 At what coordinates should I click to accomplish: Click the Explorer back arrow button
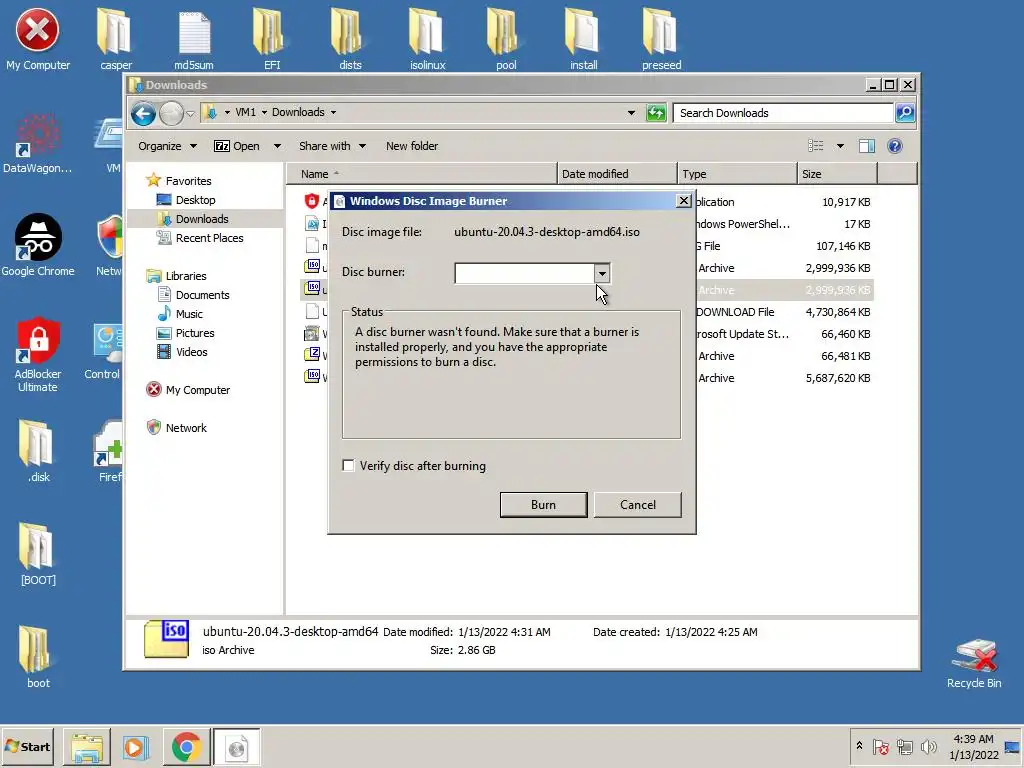pos(143,114)
